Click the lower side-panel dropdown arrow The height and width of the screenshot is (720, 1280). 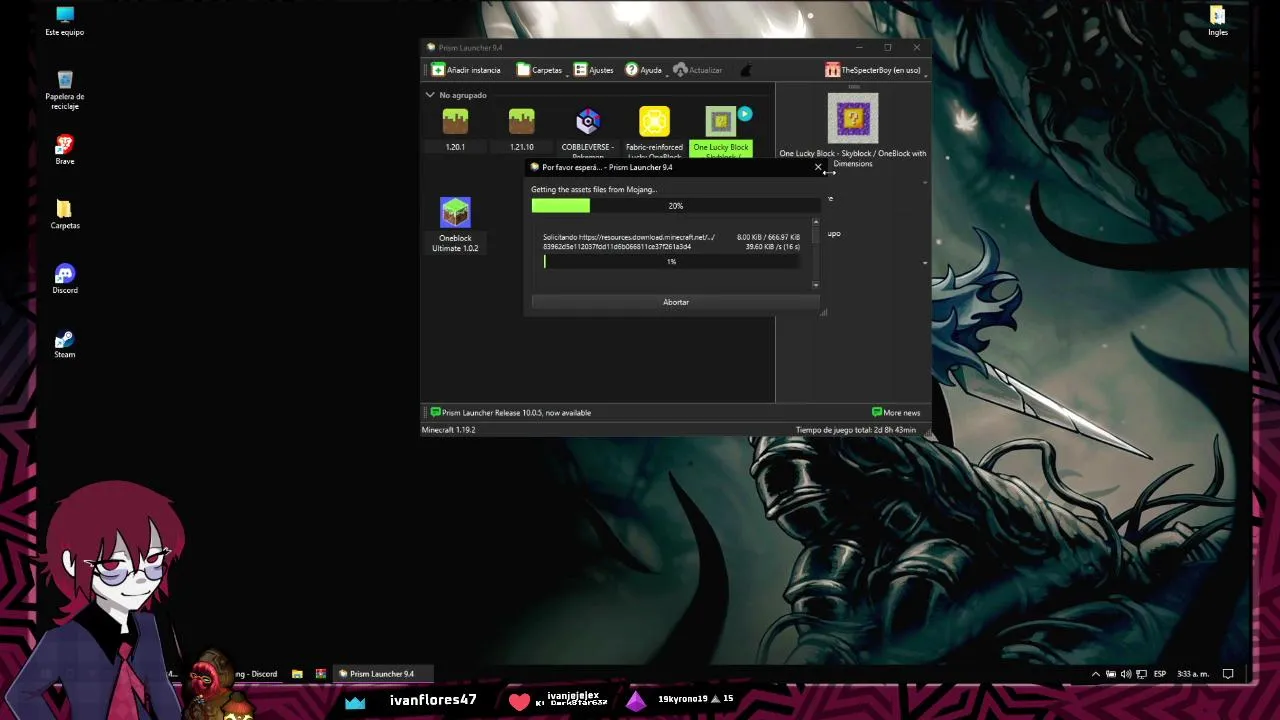[924, 264]
